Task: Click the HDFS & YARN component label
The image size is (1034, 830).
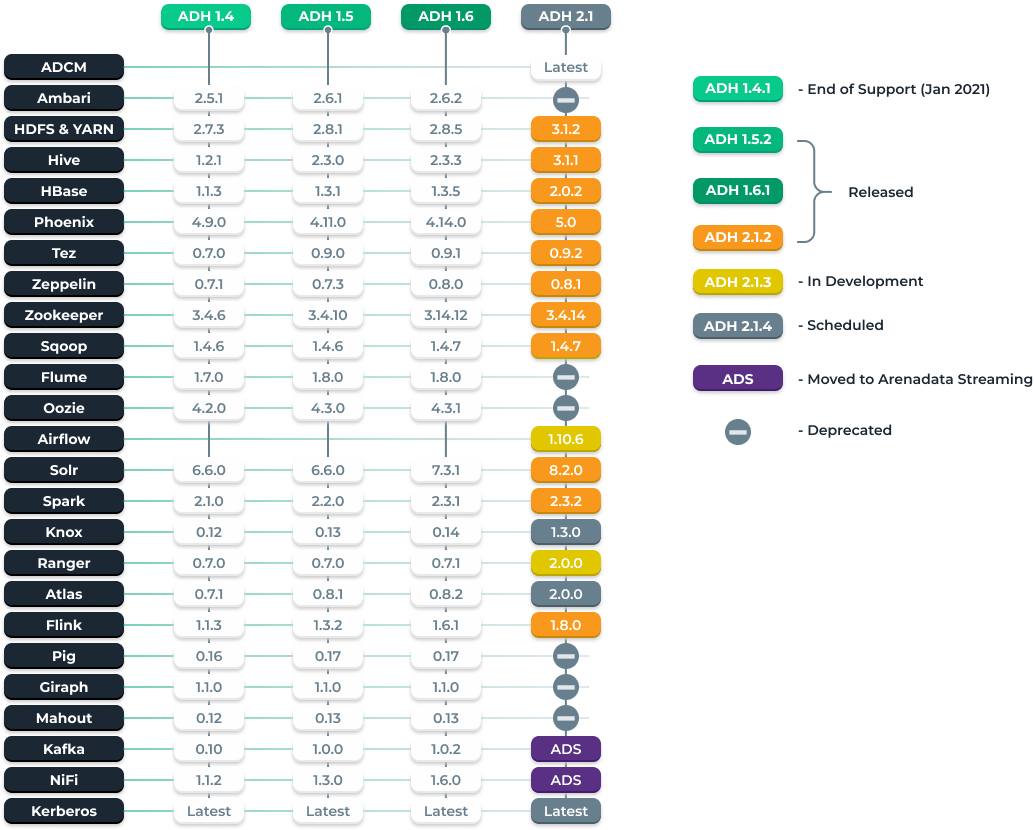Action: 64,129
